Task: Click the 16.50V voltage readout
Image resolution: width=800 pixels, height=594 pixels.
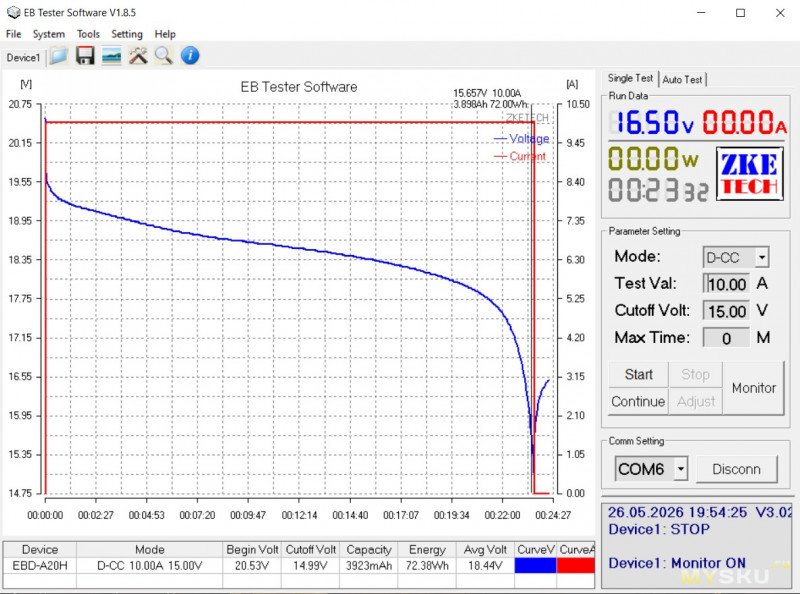Action: point(652,122)
